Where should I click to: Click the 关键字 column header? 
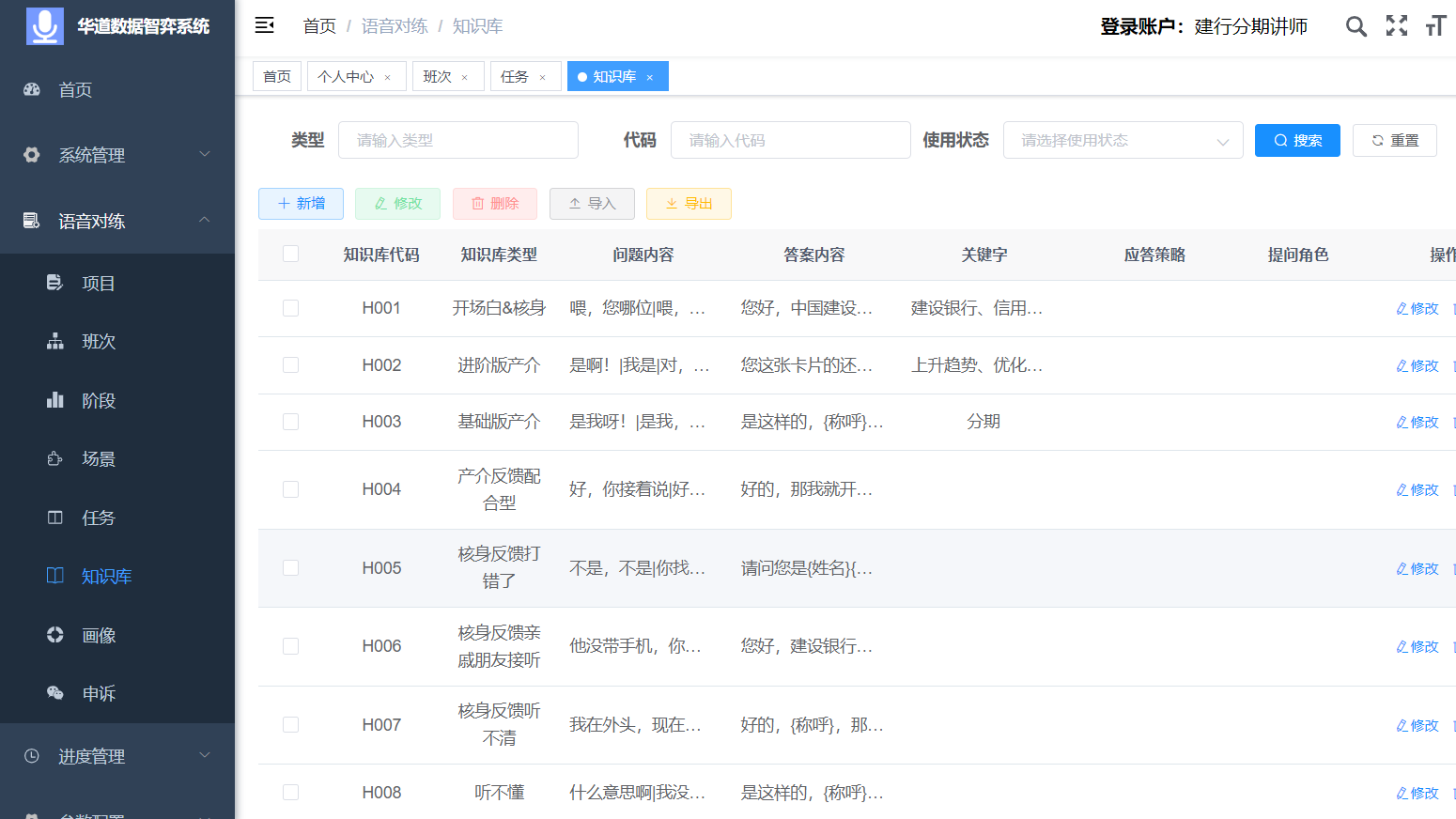click(x=984, y=255)
